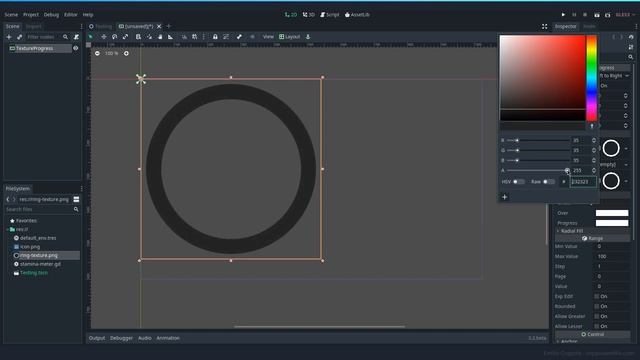Viewport: 640px width, 360px height.
Task: Toggle FileSystem split view icon
Action: (x=76, y=199)
